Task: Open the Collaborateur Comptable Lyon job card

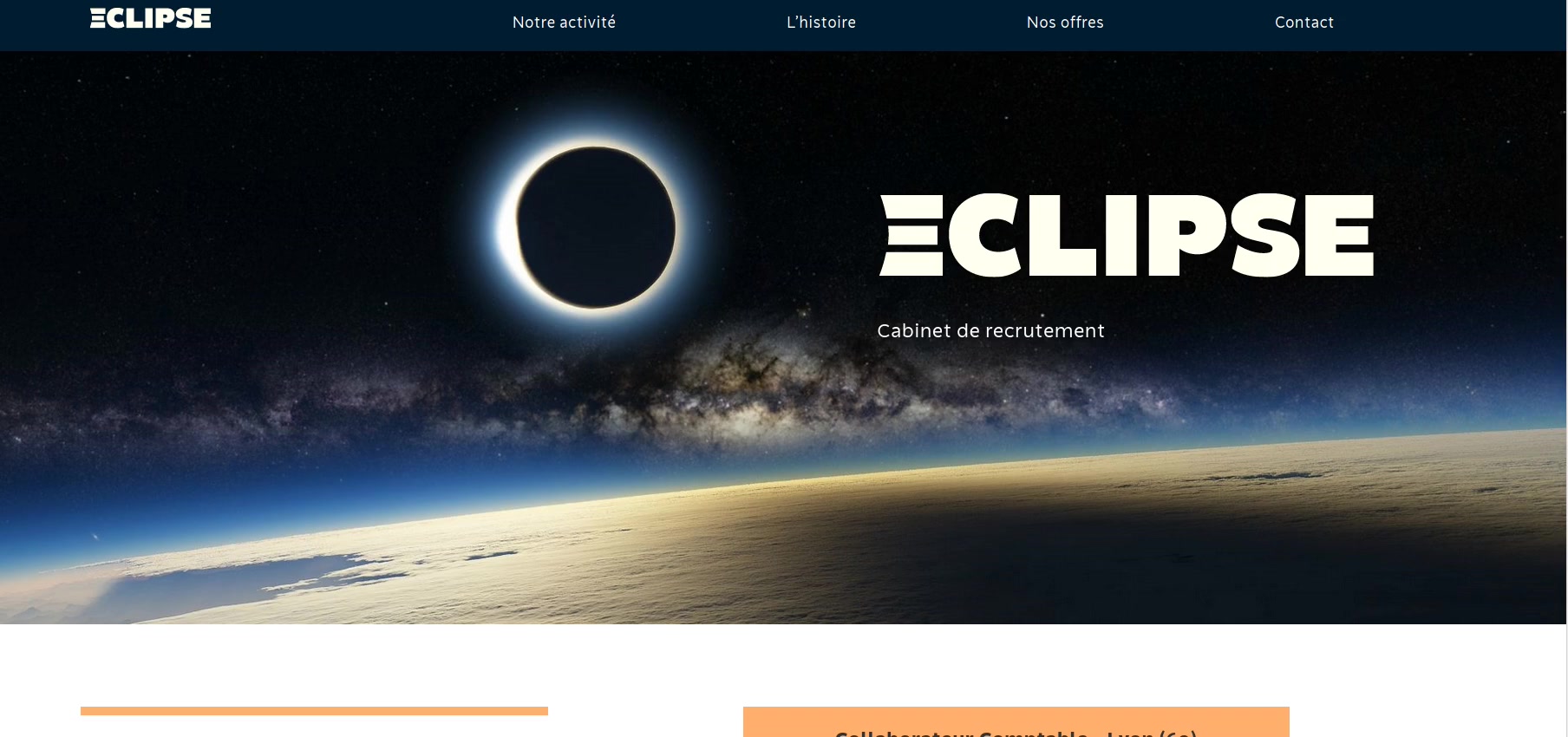Action: point(1016,722)
